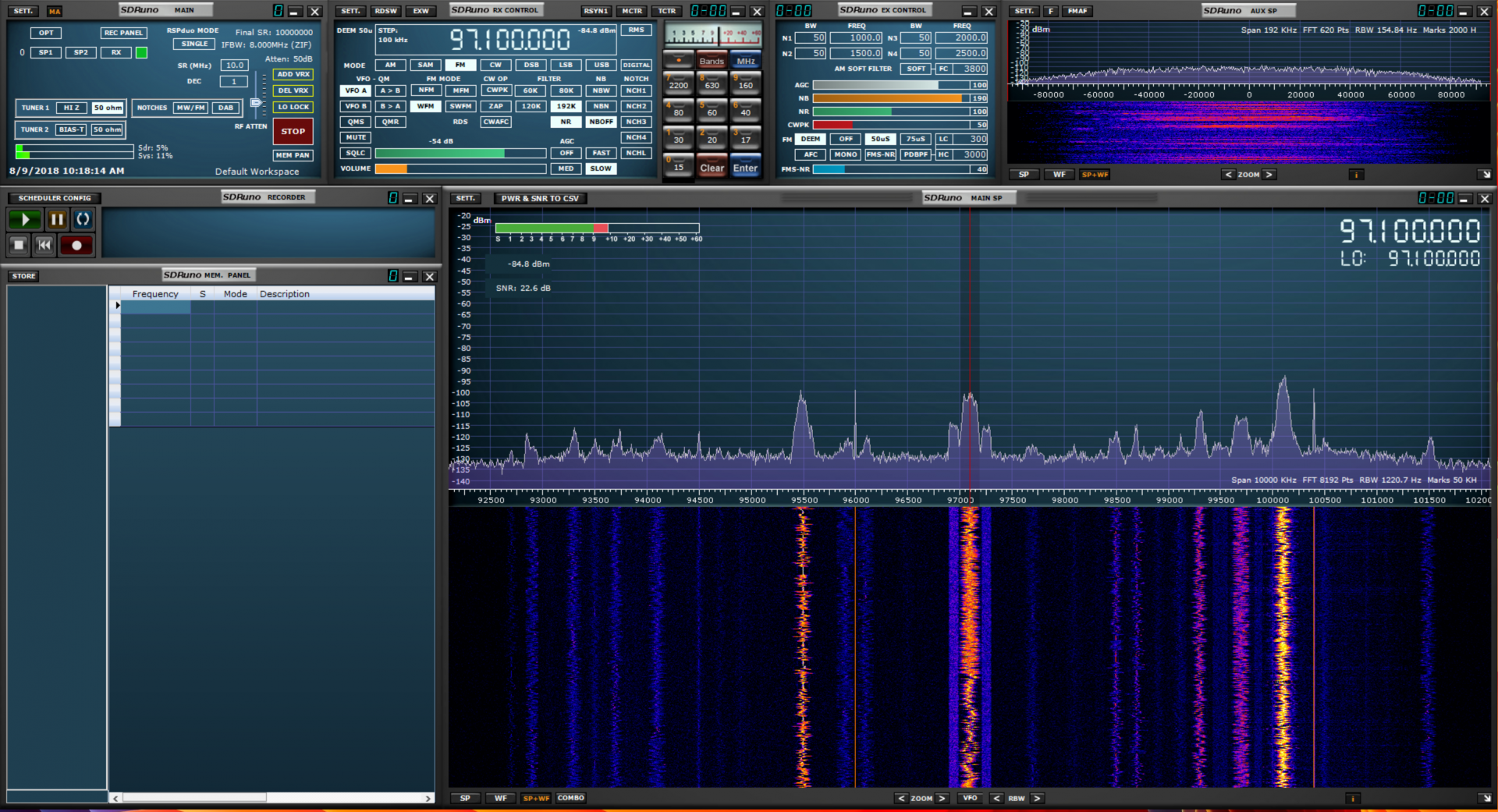The image size is (1498, 812).
Task: Toggle LO LOCK in the Main panel
Action: pos(293,107)
